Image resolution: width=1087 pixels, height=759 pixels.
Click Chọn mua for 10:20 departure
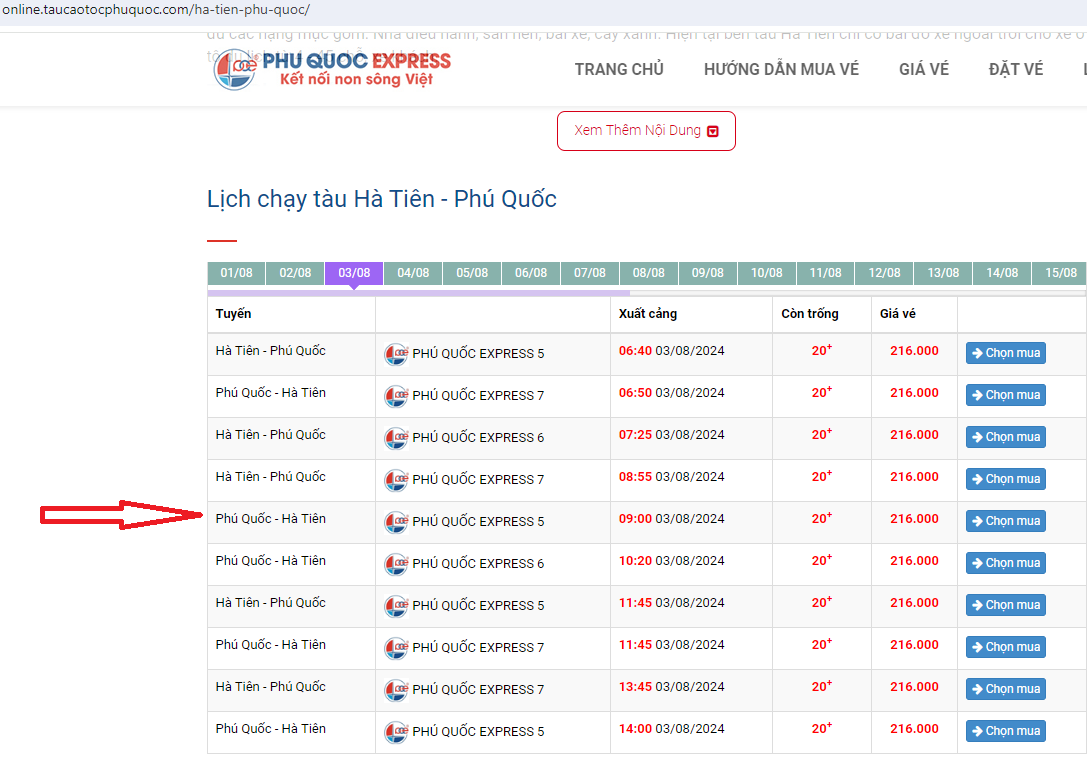(x=1006, y=563)
